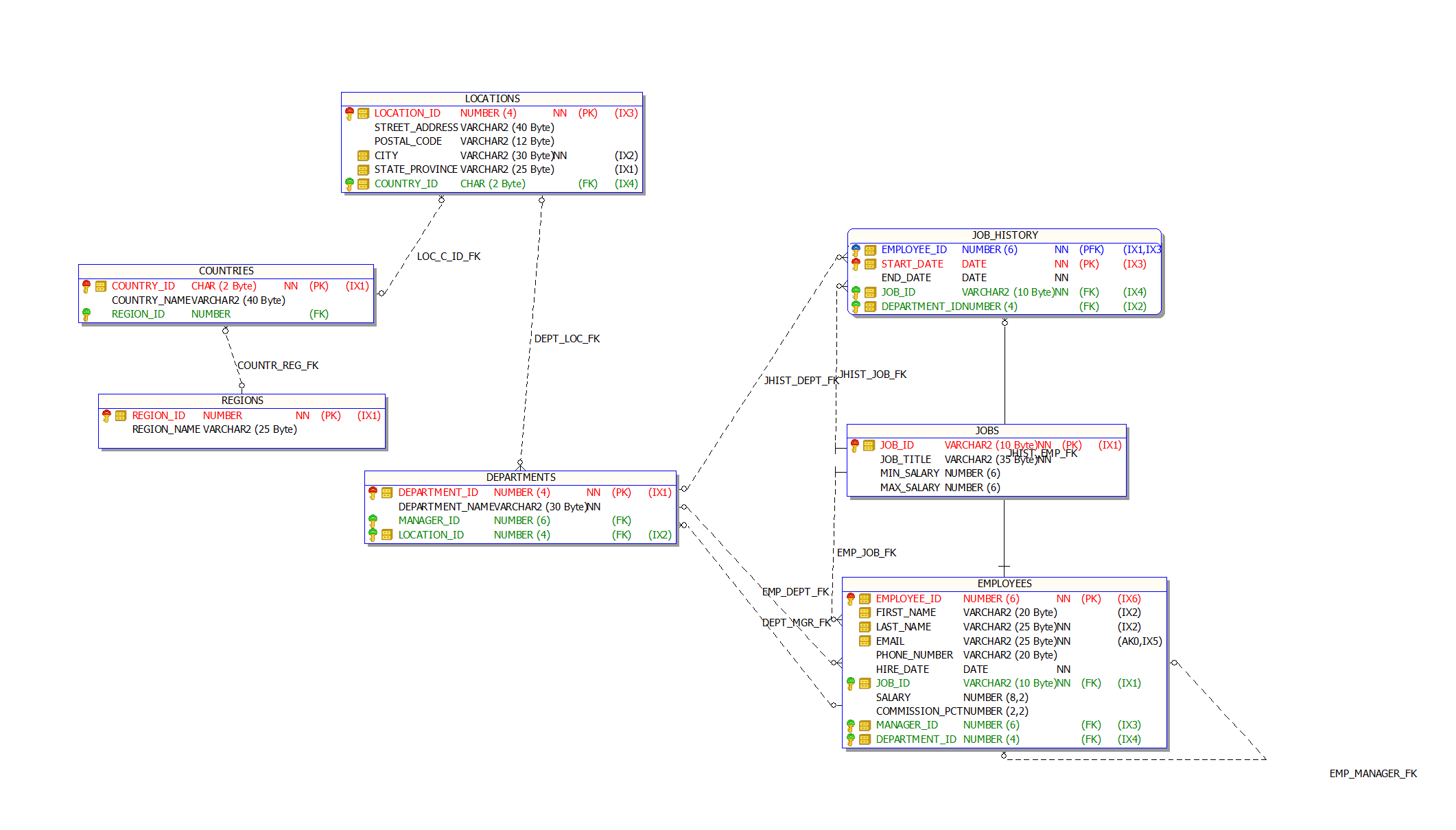Click the SALARY column in EMPLOYEES table
The width and height of the screenshot is (1456, 830).
(893, 698)
